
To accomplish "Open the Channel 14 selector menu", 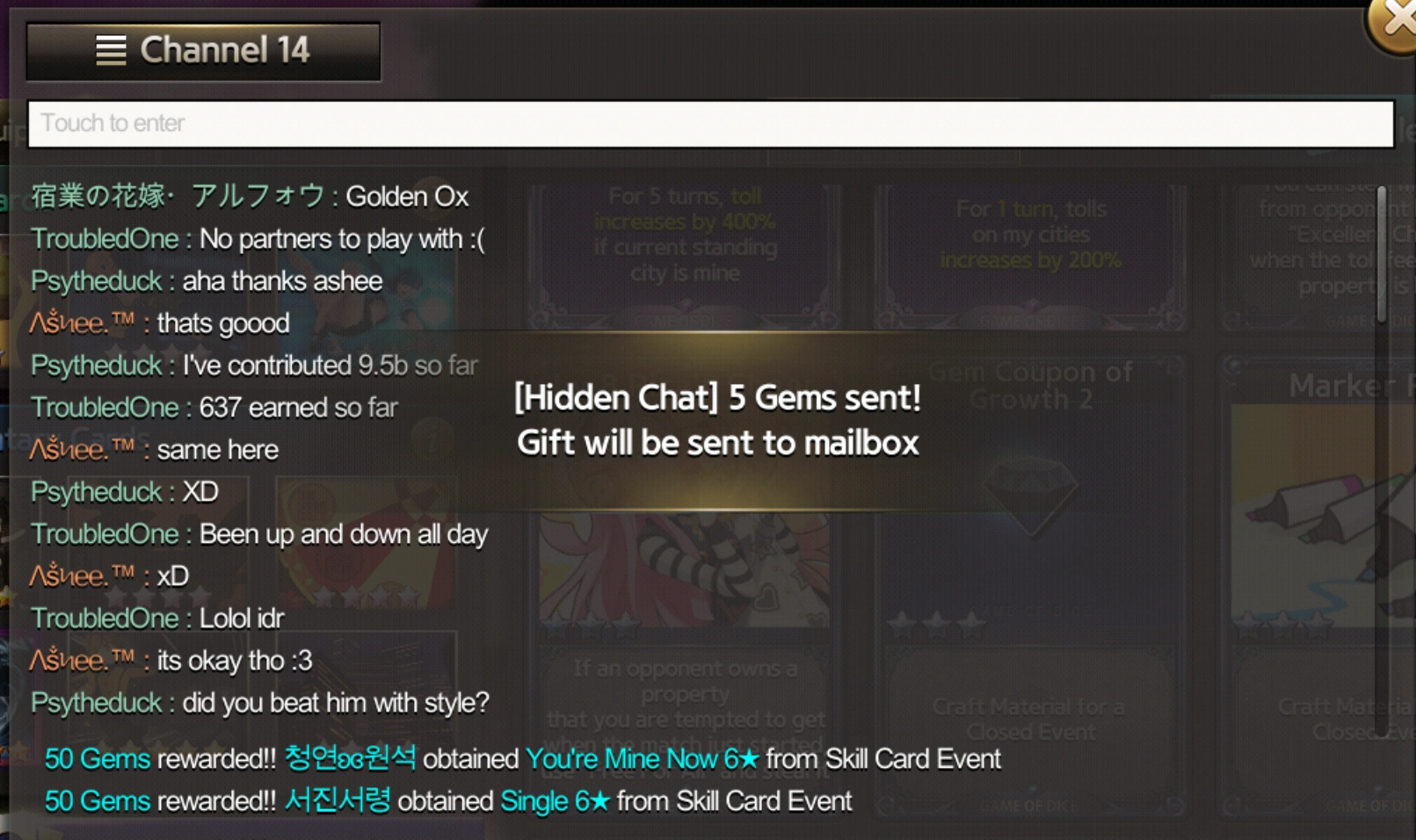I will coord(203,51).
